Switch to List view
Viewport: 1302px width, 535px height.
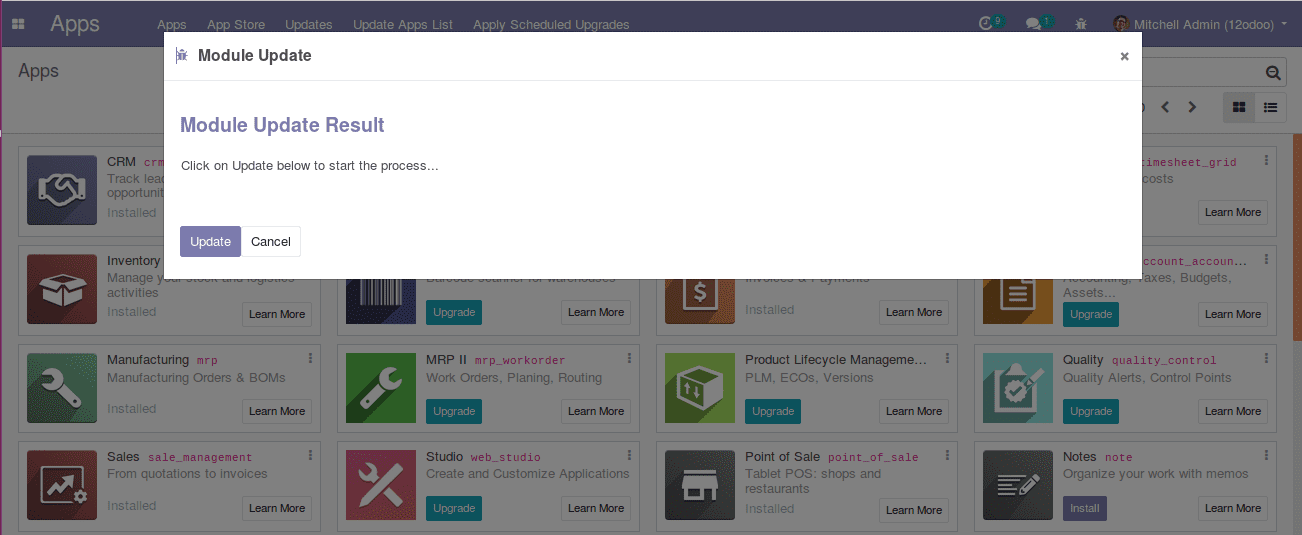pyautogui.click(x=1270, y=107)
